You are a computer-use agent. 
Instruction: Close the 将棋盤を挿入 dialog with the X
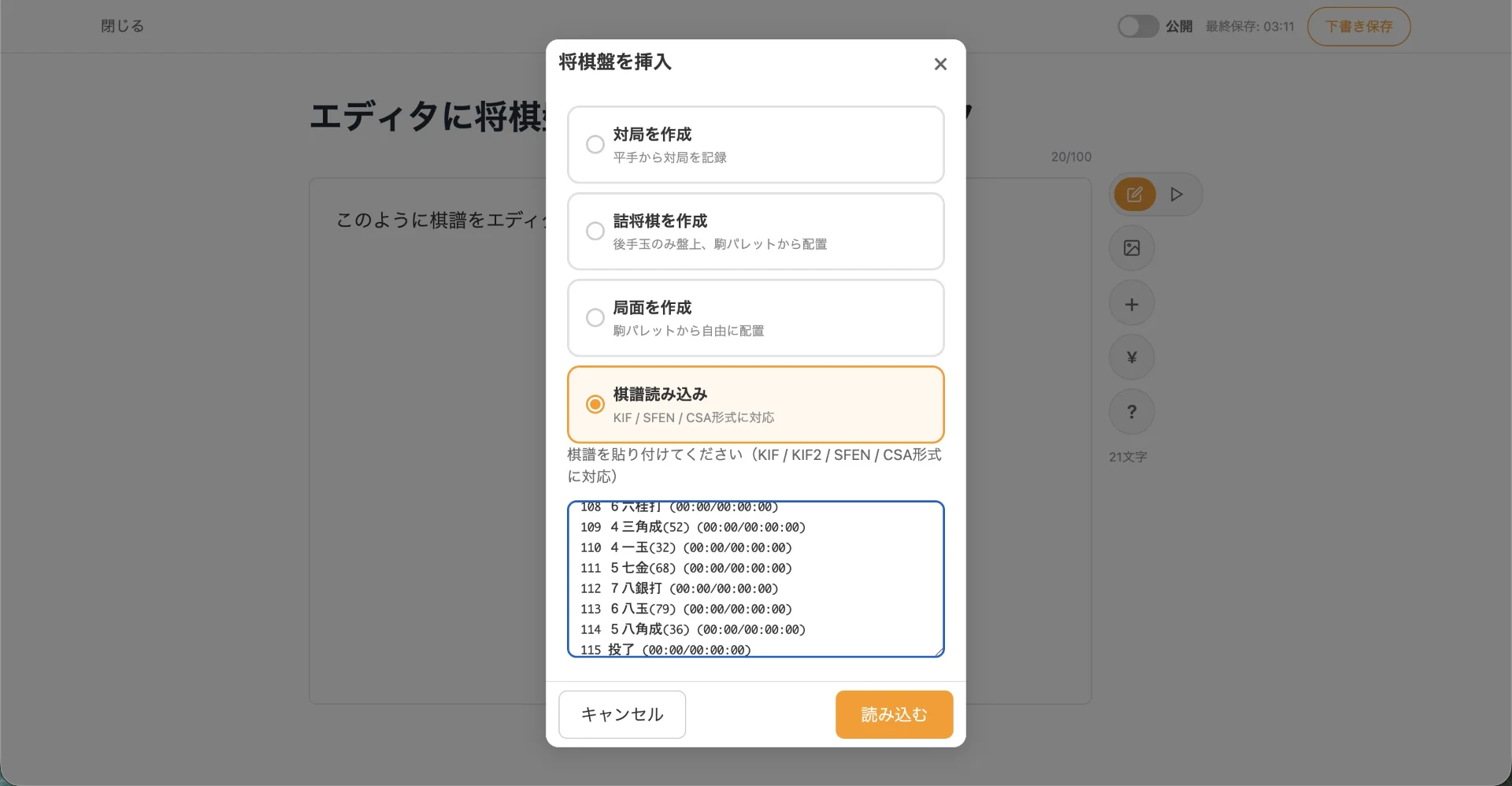tap(940, 64)
